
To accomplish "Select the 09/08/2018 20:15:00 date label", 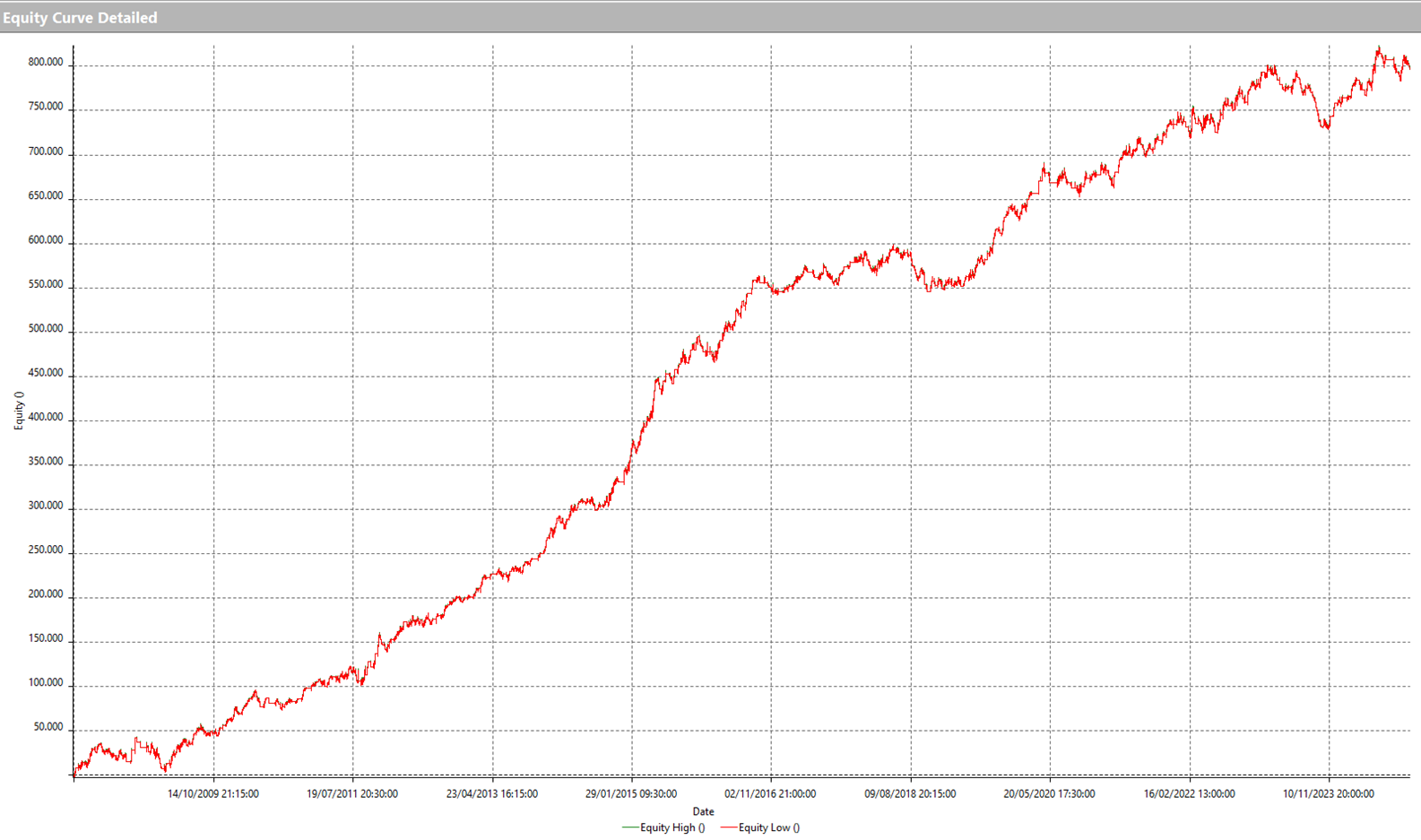I will (x=910, y=793).
